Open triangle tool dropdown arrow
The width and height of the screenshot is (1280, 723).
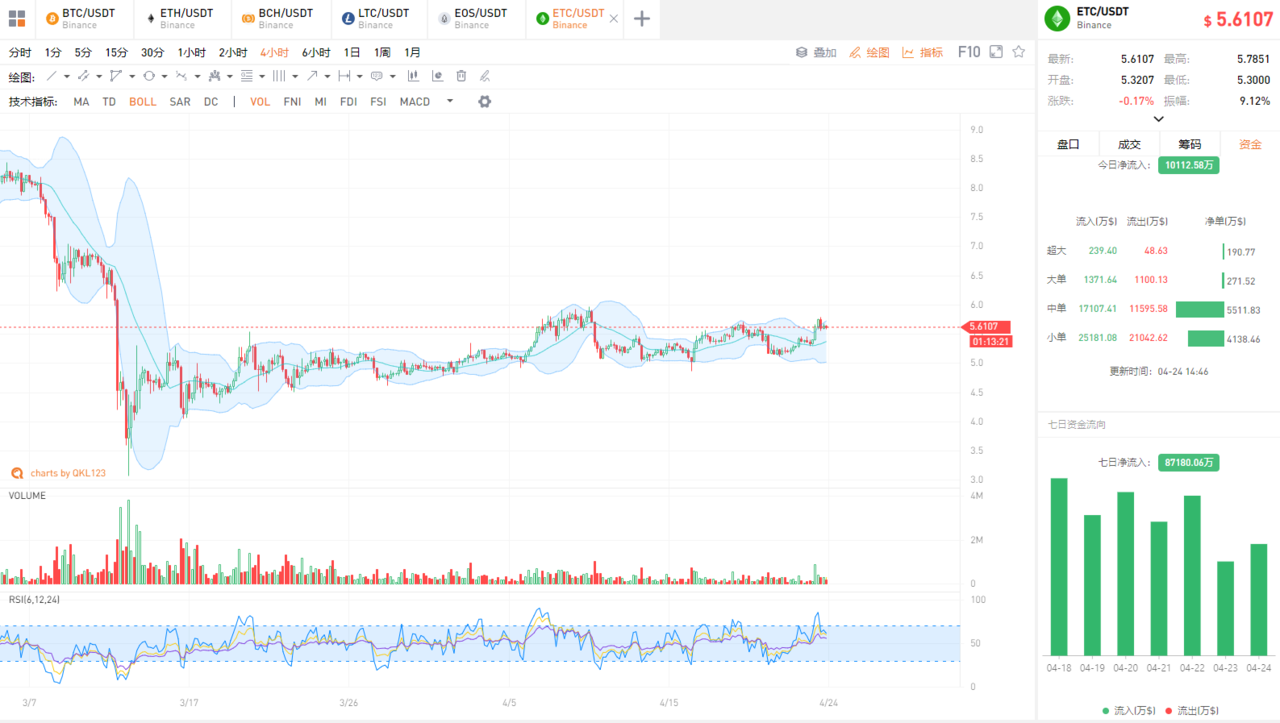(x=132, y=76)
